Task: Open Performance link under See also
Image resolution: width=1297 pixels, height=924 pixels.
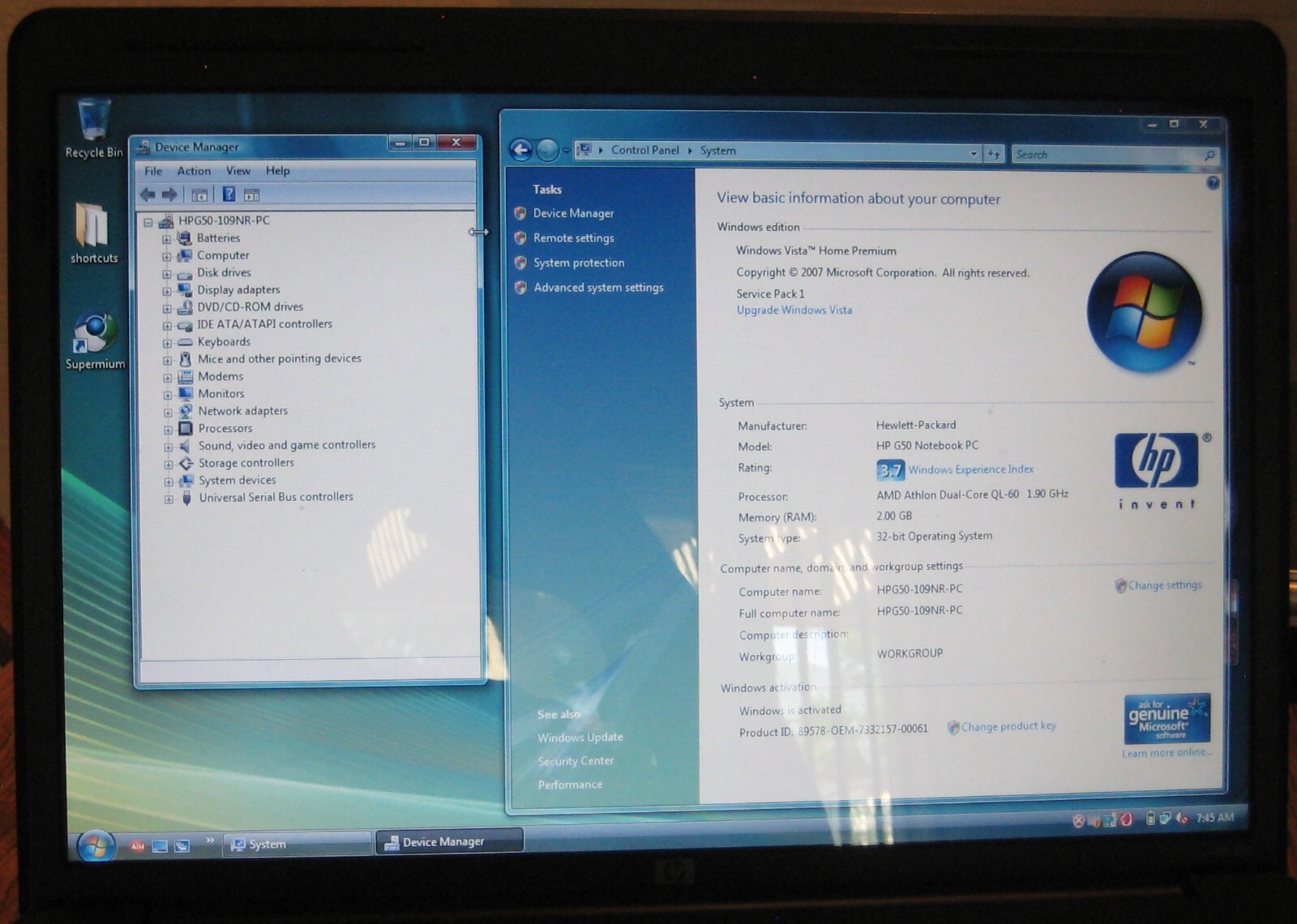Action: [x=570, y=785]
